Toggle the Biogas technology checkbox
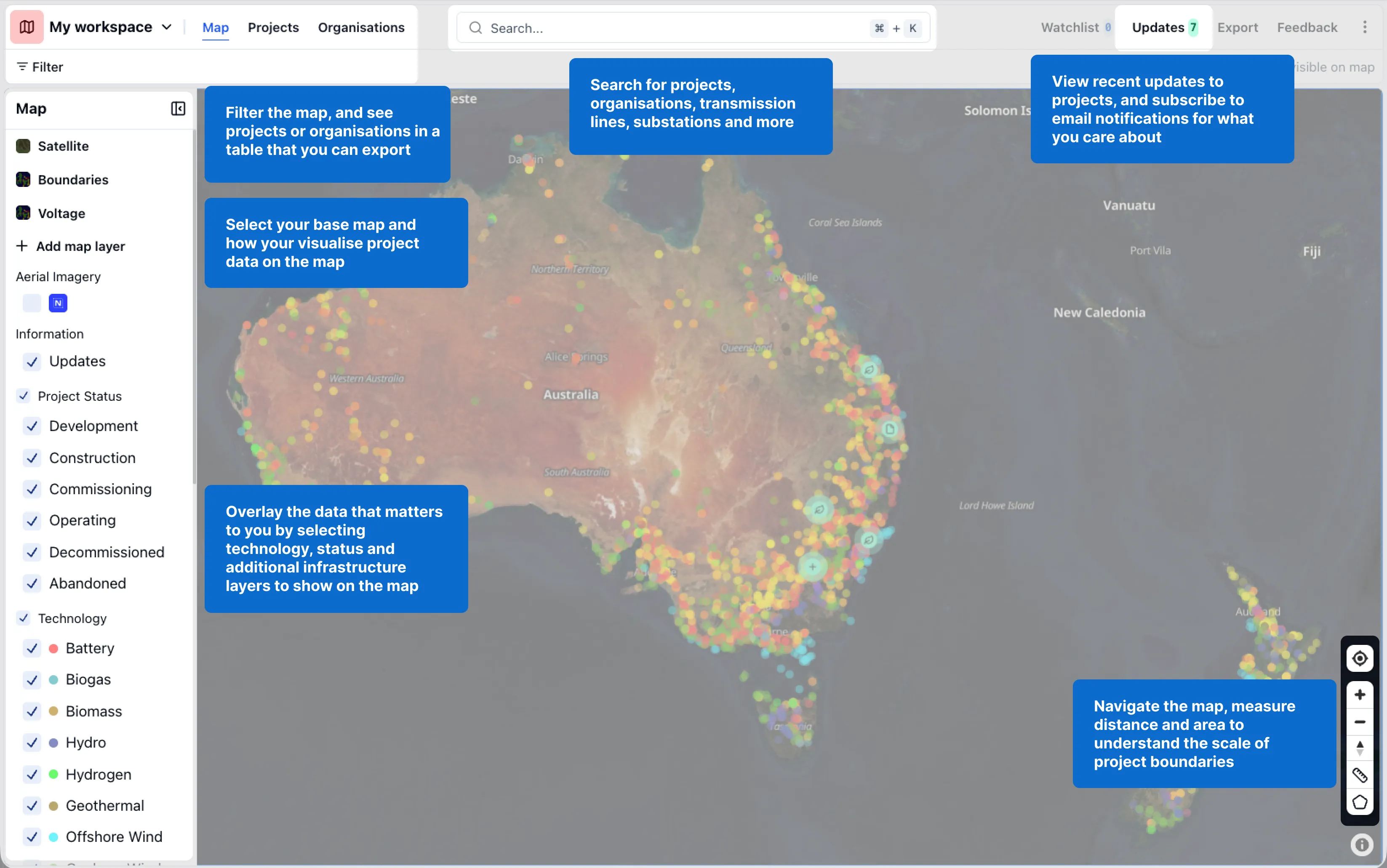The image size is (1387, 868). click(32, 680)
